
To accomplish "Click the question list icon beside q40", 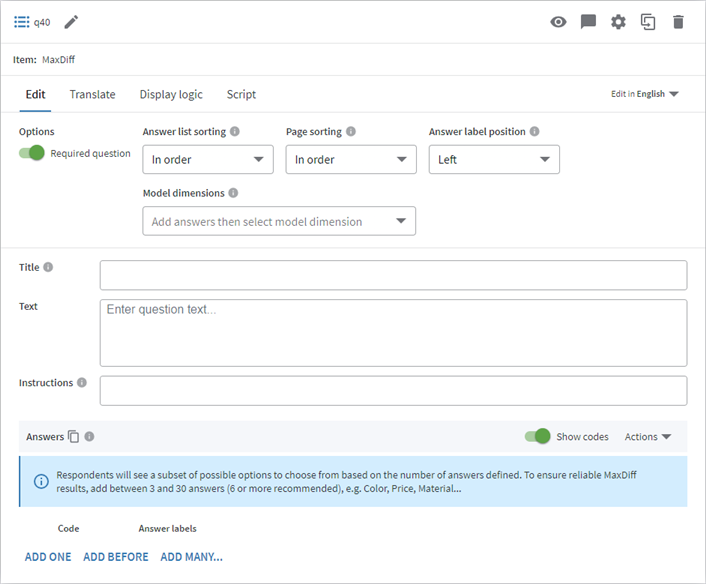I will pyautogui.click(x=21, y=22).
